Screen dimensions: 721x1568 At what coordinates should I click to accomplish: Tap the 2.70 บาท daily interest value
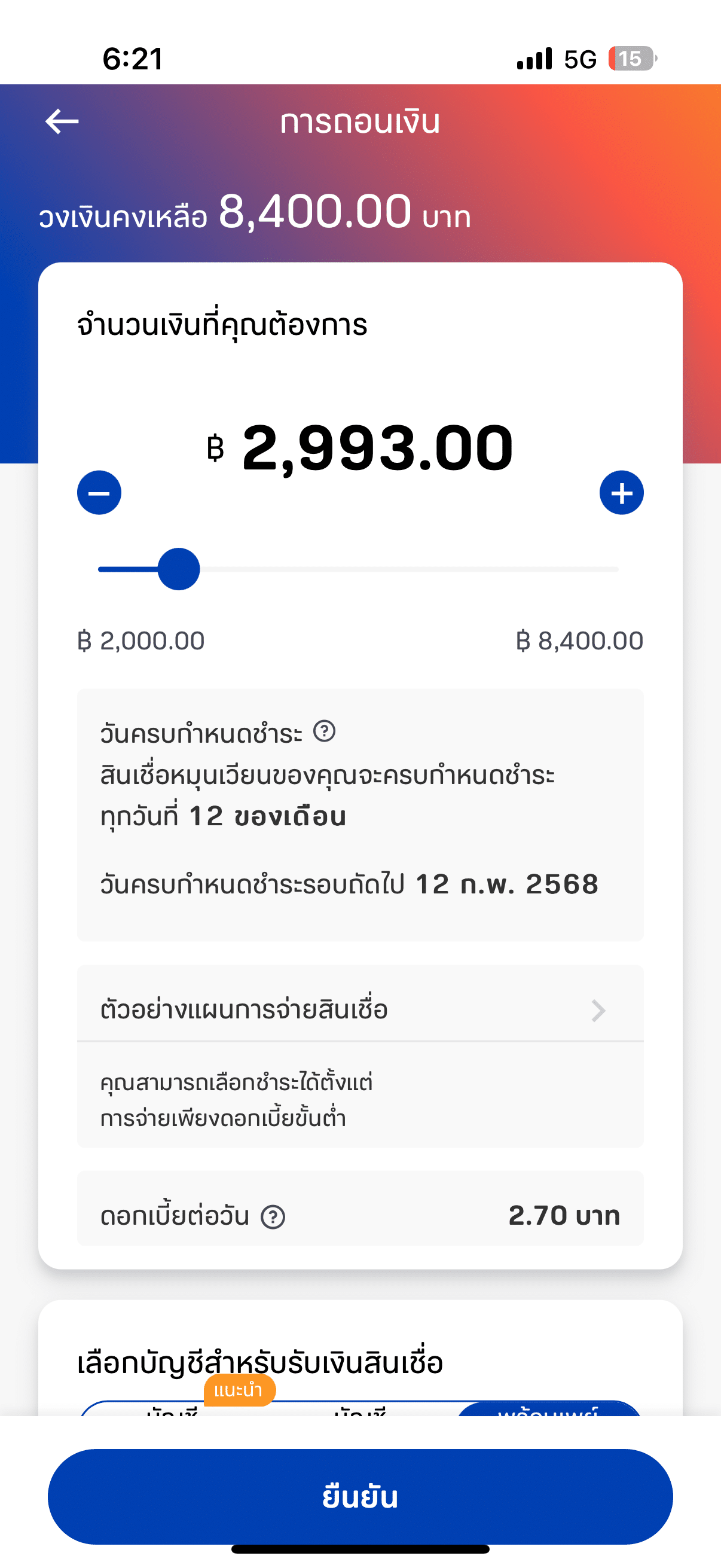pos(564,1216)
